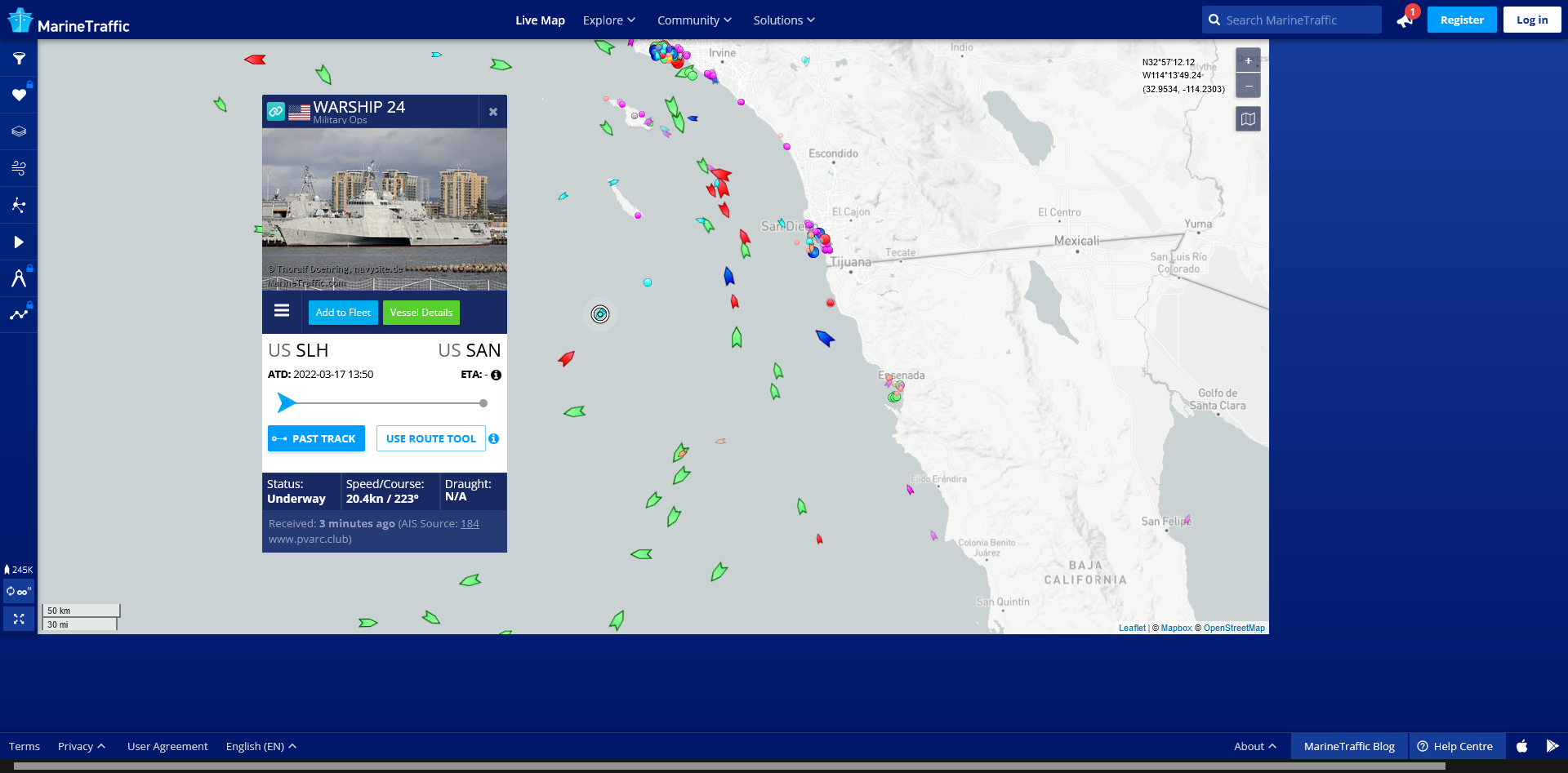Image resolution: width=1568 pixels, height=773 pixels.
Task: Open the User Agreement link
Action: click(x=167, y=746)
